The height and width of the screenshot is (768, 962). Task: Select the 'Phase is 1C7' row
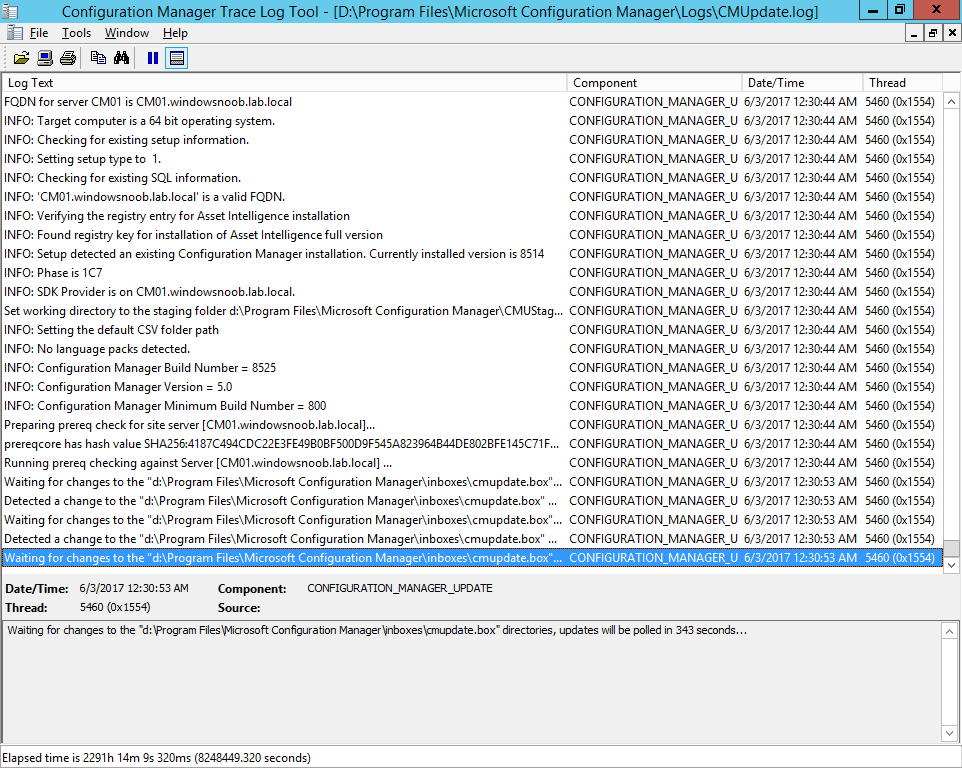point(472,273)
